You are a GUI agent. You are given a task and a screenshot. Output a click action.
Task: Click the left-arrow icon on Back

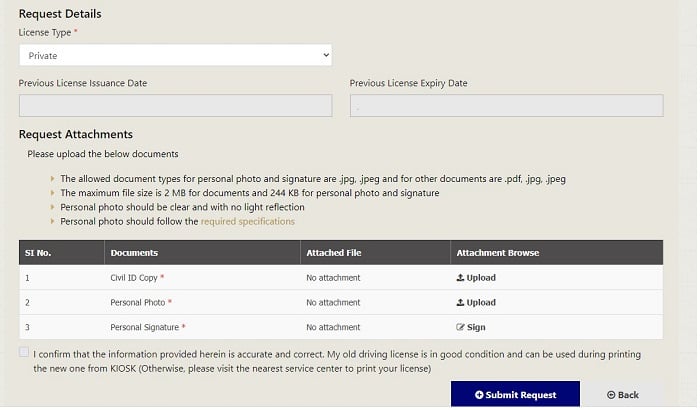pyautogui.click(x=611, y=395)
